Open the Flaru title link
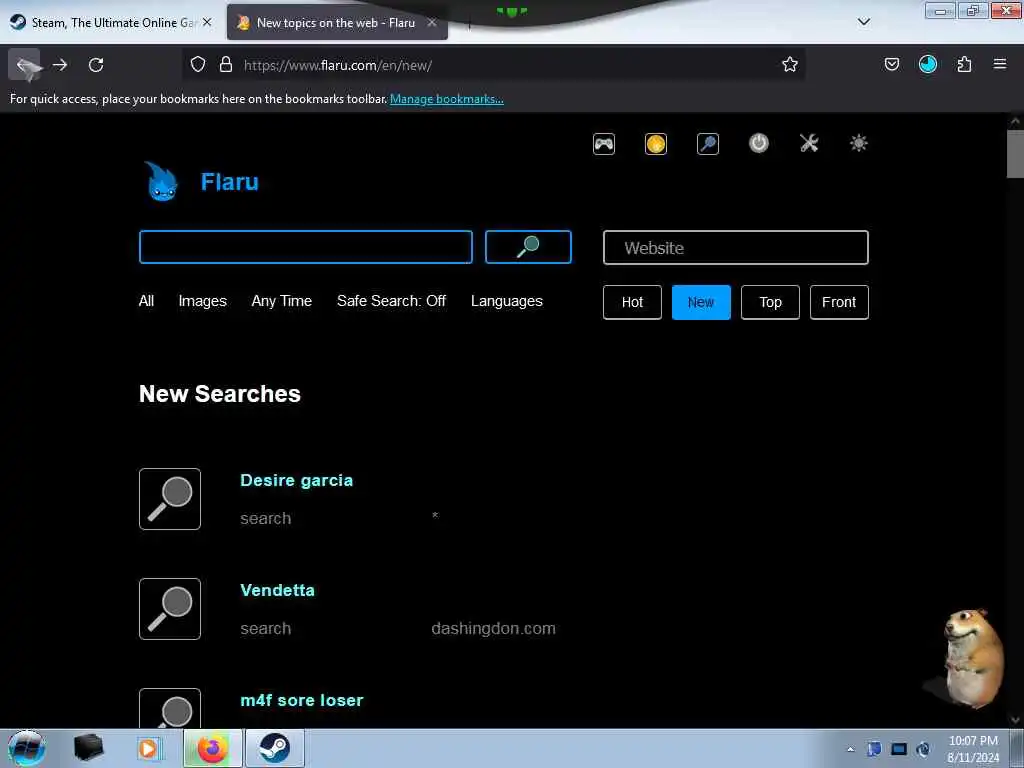 click(229, 182)
